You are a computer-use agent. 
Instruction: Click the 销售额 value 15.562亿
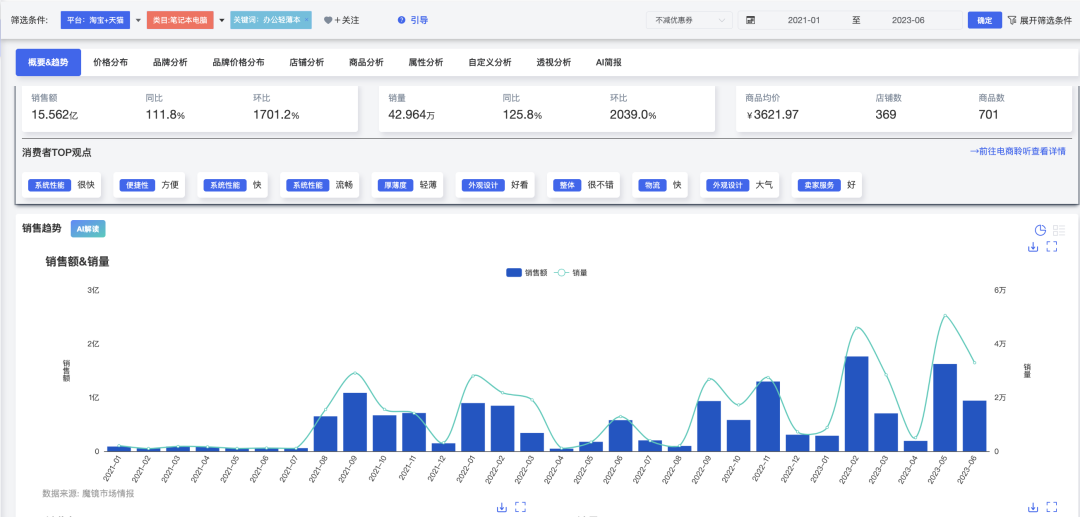54,115
